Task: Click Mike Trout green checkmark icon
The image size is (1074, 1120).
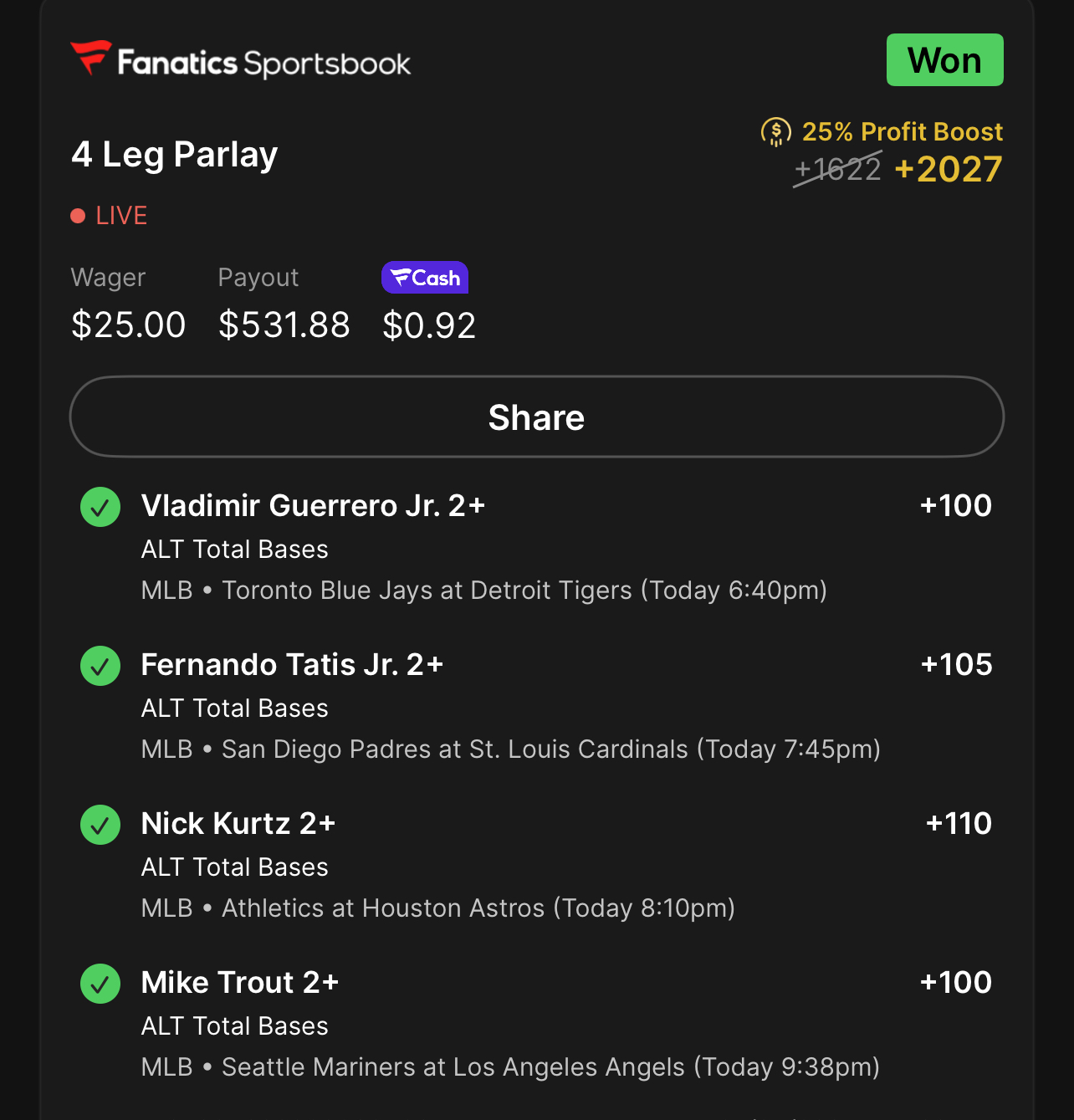Action: click(100, 984)
